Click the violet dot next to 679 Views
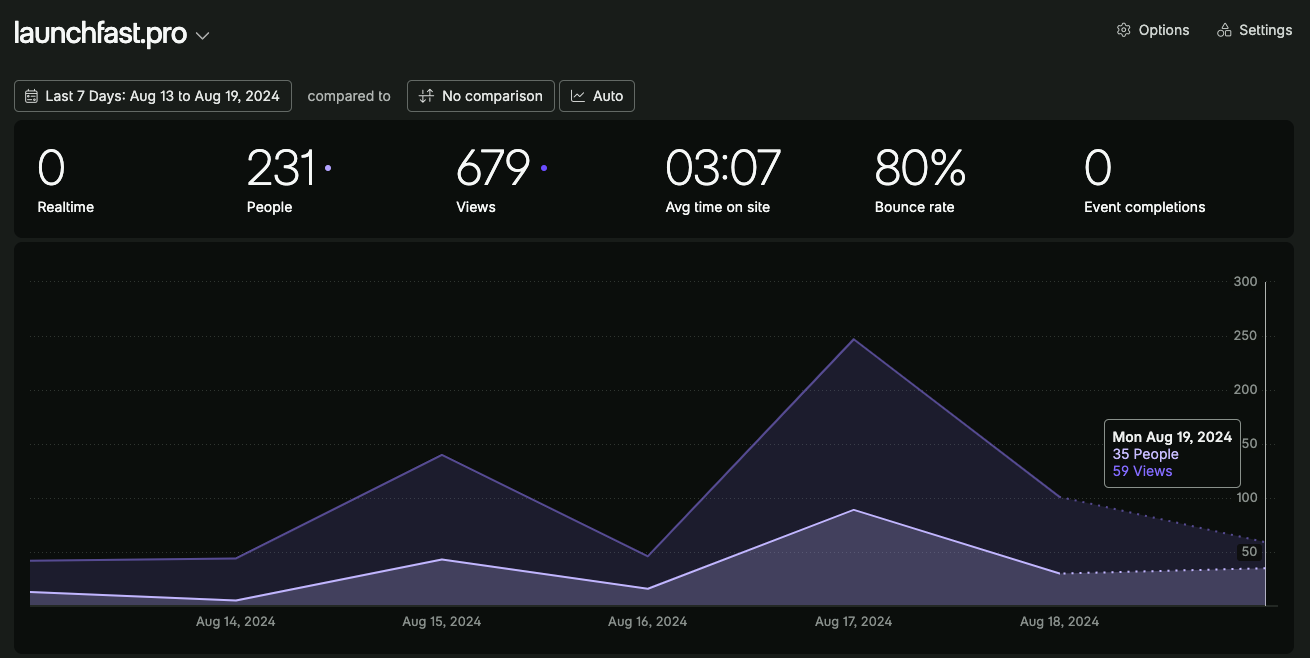The width and height of the screenshot is (1310, 658). [x=544, y=168]
